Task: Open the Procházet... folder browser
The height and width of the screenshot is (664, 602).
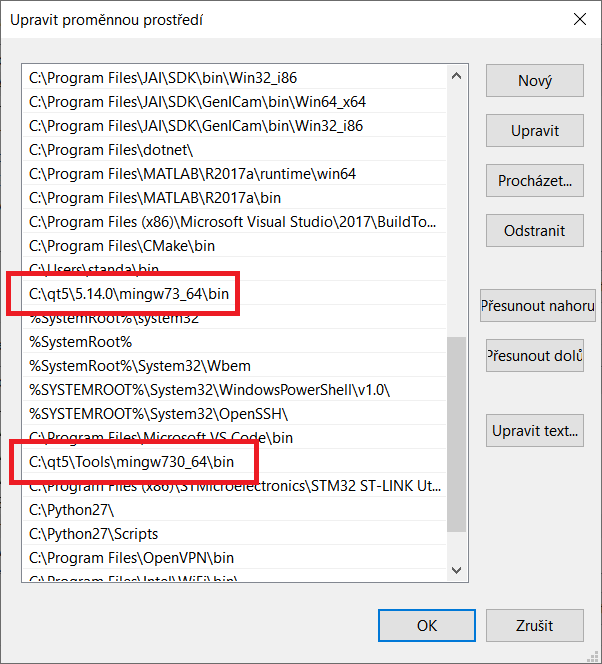Action: 535,181
